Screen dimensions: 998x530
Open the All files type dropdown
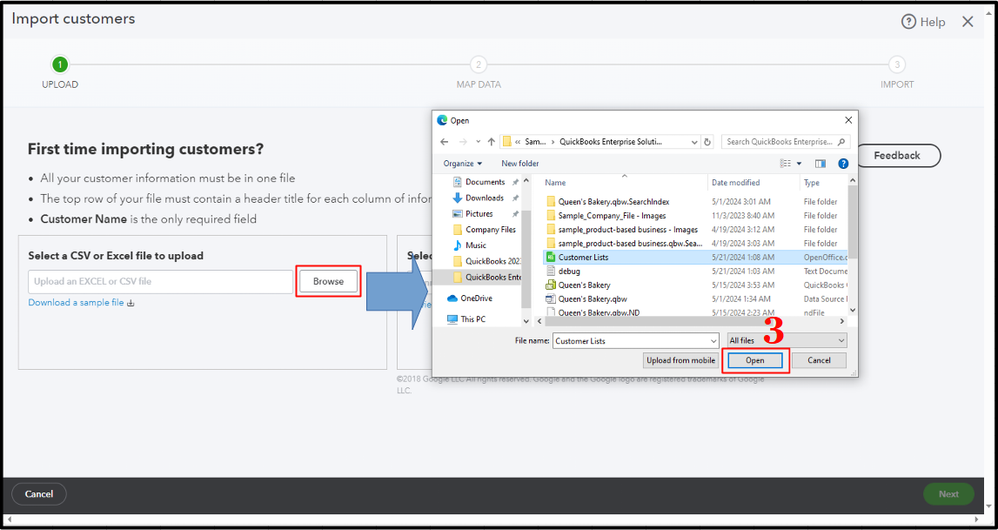(x=787, y=341)
